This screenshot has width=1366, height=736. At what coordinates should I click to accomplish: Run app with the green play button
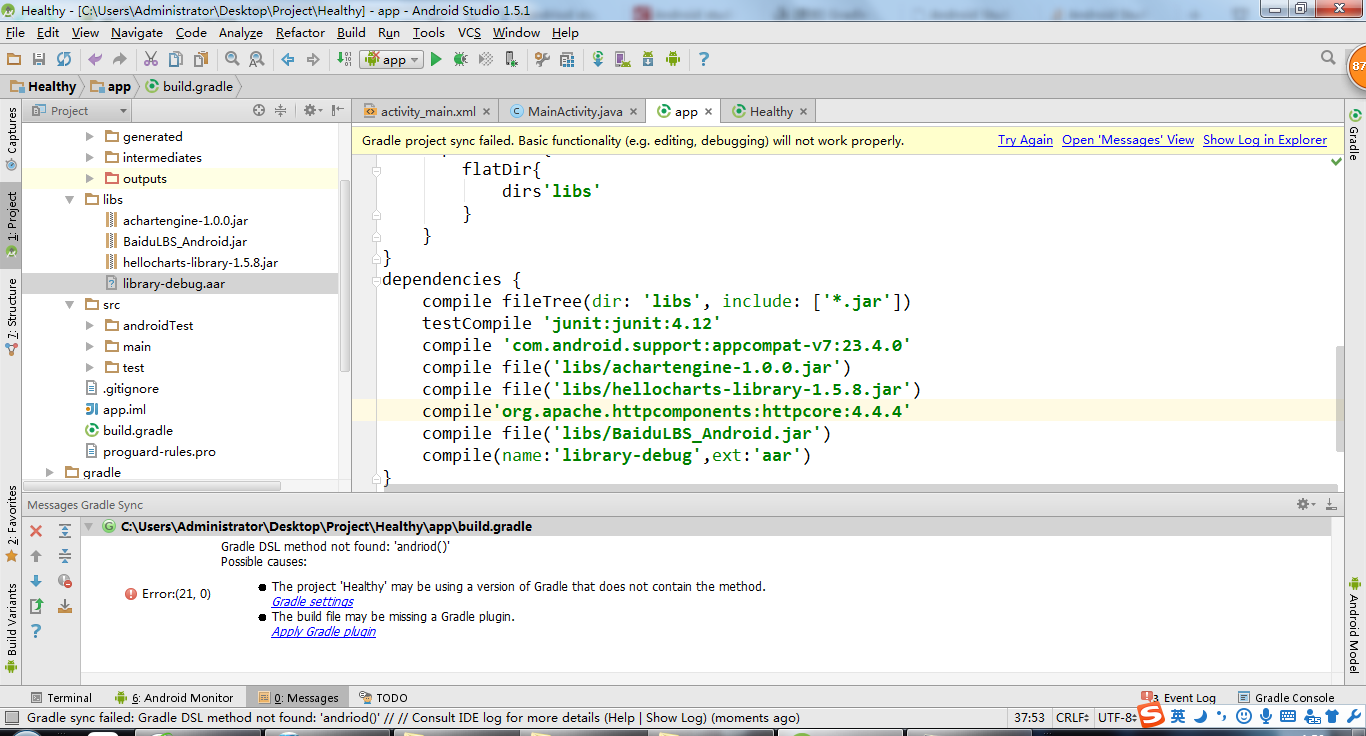point(436,59)
